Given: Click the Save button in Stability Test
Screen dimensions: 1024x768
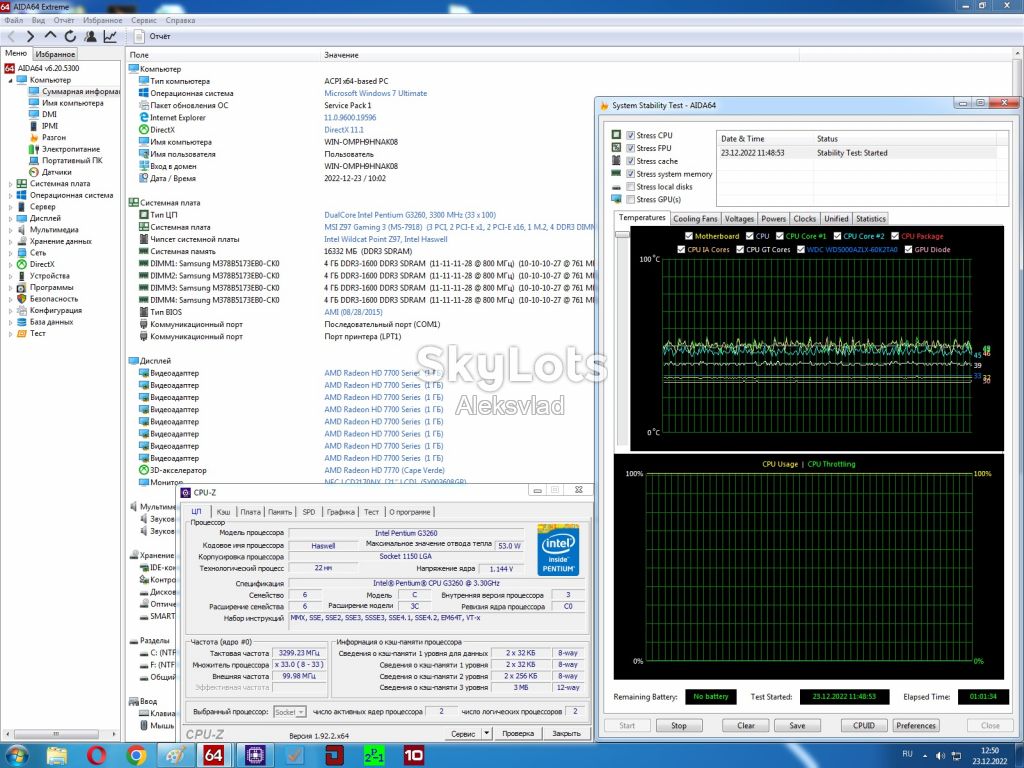Looking at the screenshot, I should point(797,726).
